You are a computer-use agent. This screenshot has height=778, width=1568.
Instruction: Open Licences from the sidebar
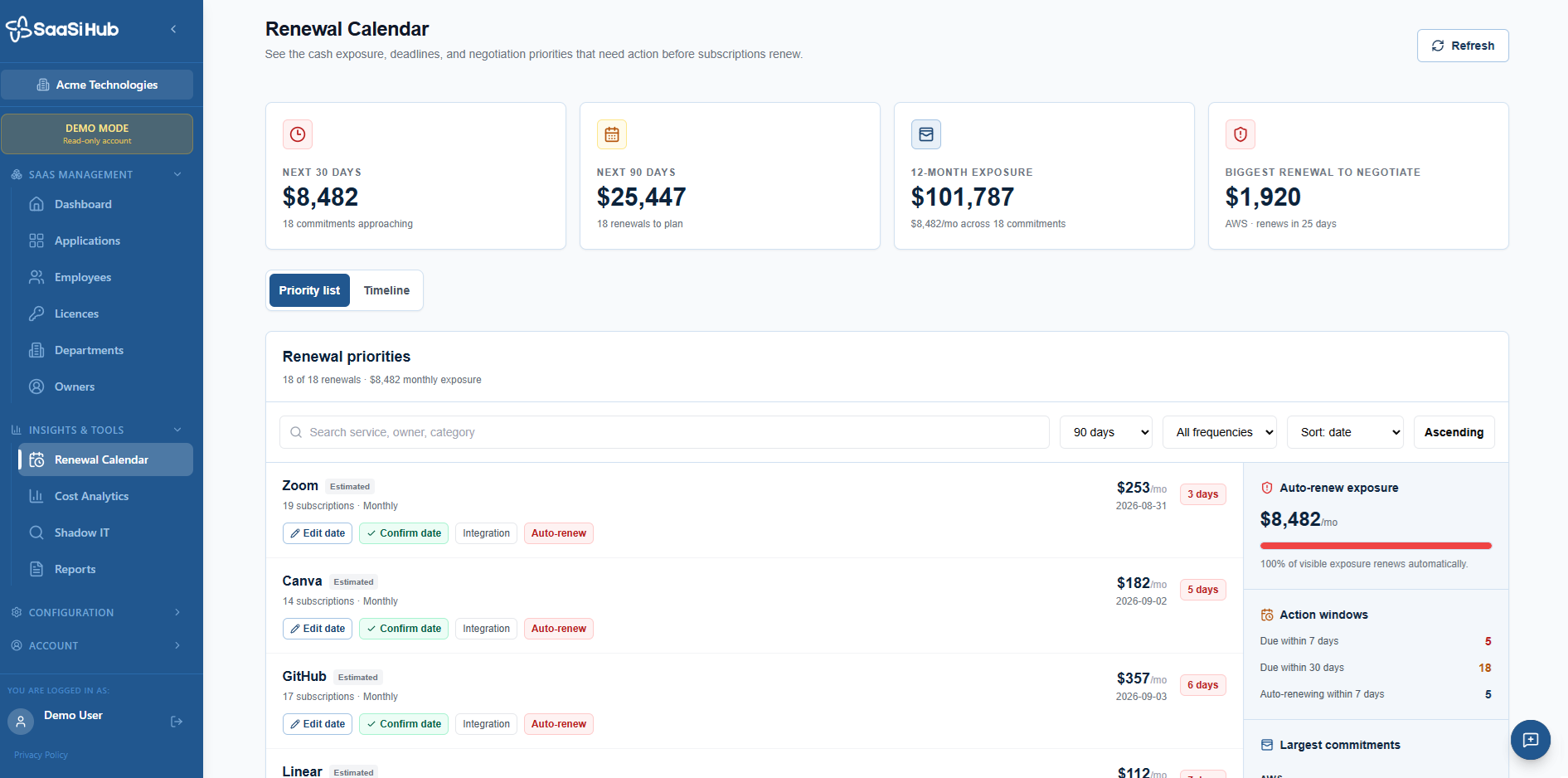click(x=105, y=314)
